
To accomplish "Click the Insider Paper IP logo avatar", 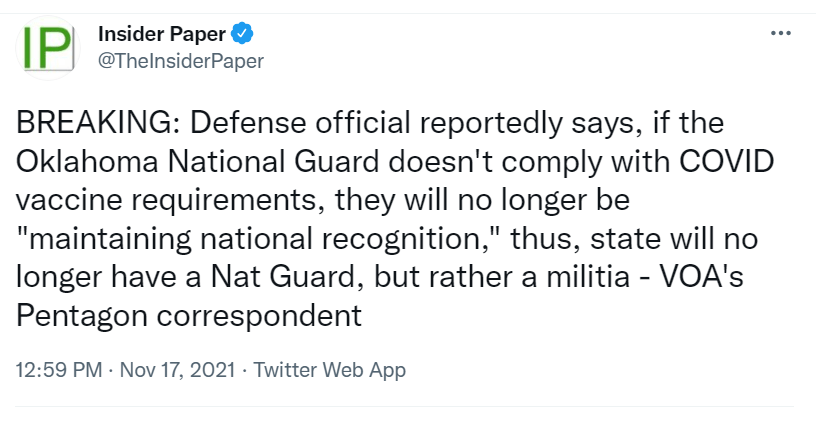I will 46,47.
